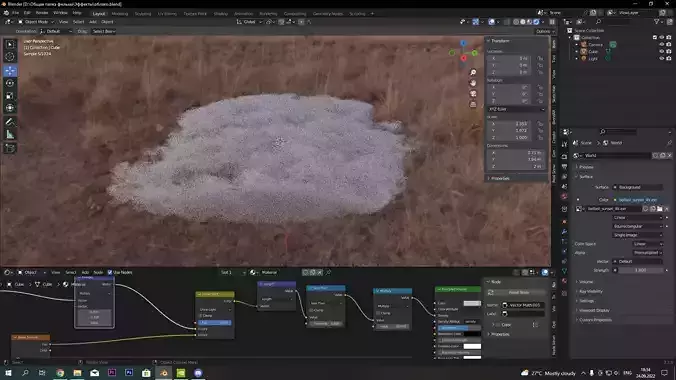
Task: Select the Measure tool
Action: [10, 135]
